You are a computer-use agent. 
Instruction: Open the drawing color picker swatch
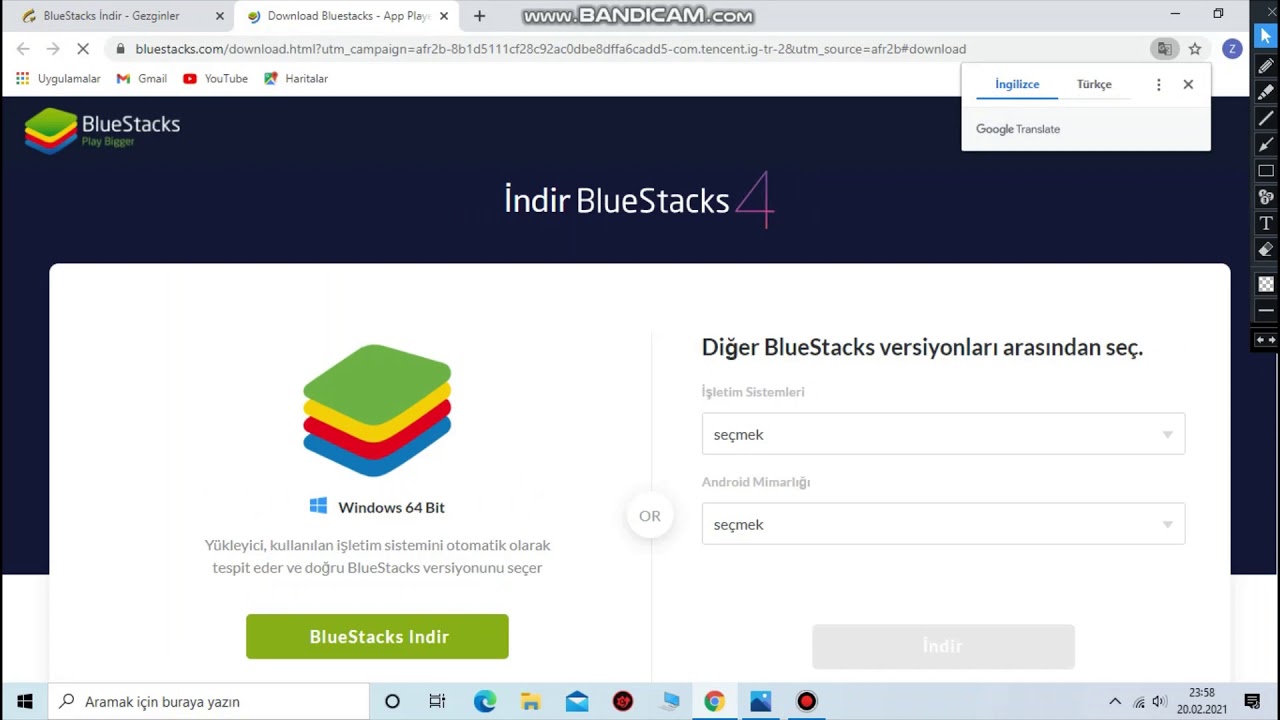[1266, 284]
